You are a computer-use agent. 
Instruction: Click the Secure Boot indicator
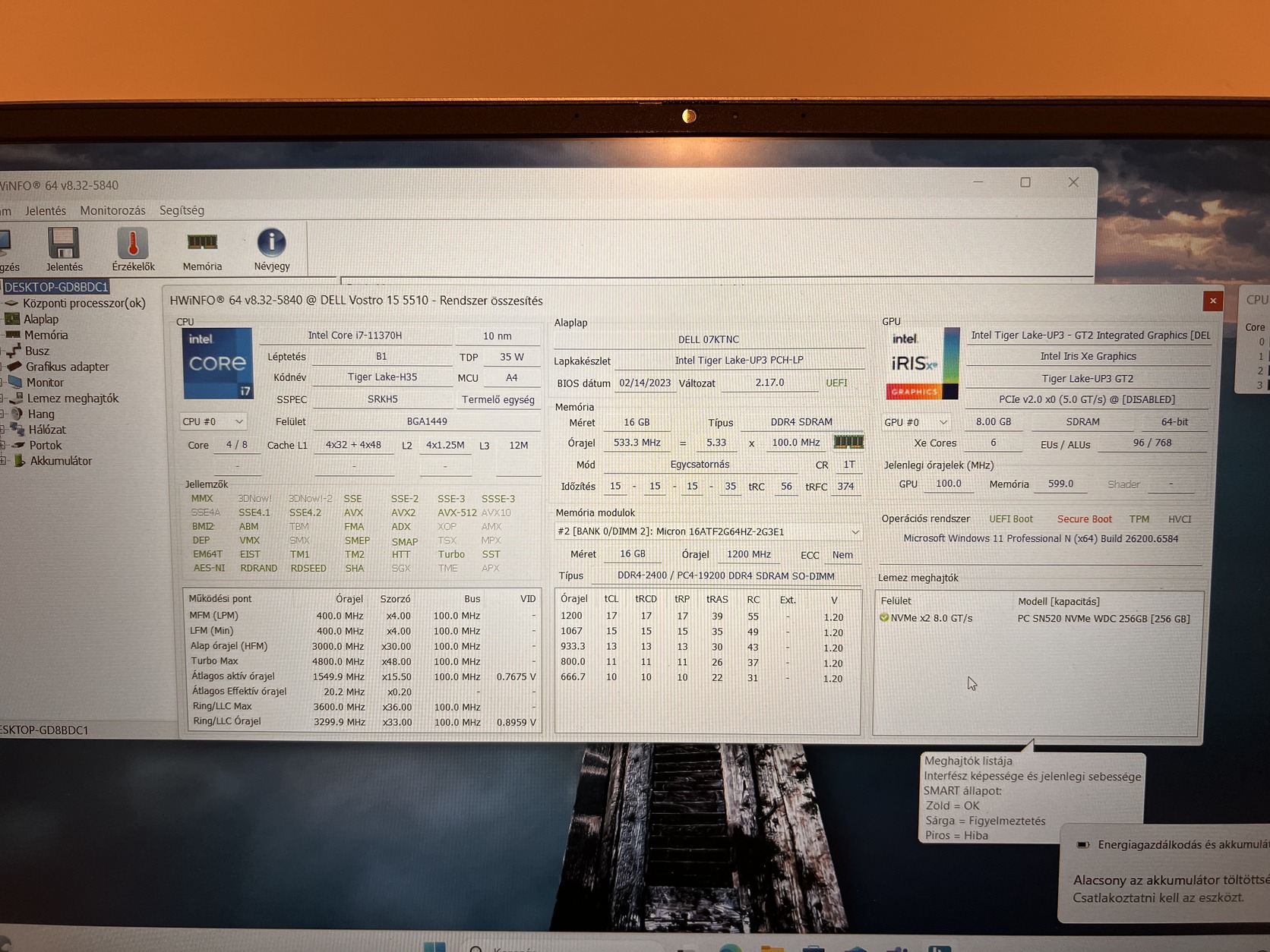pyautogui.click(x=1084, y=519)
